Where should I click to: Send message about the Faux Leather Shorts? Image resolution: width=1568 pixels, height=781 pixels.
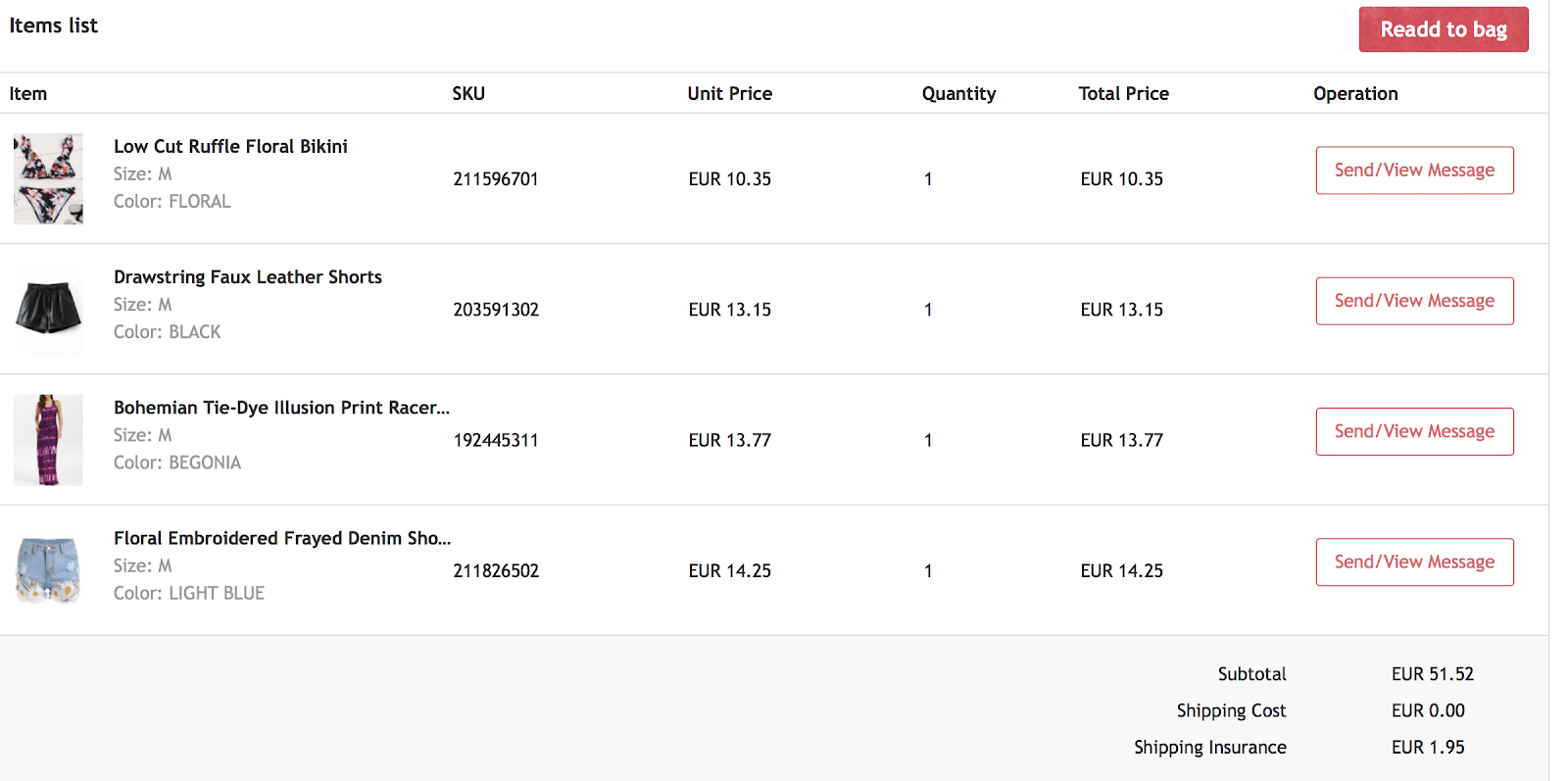(1414, 301)
